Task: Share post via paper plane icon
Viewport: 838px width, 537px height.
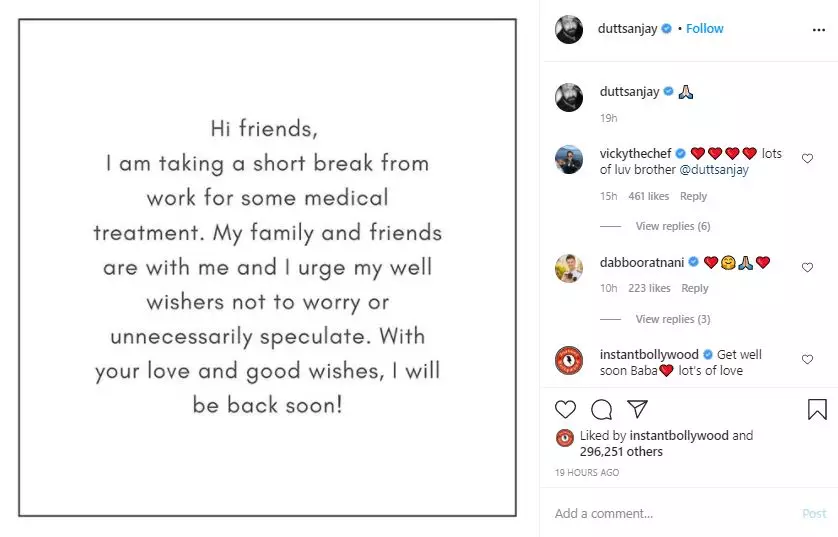Action: coord(637,409)
